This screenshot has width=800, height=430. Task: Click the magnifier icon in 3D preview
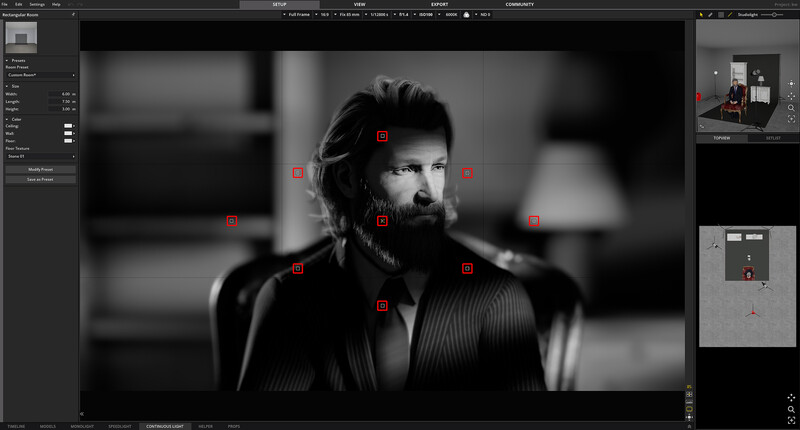pyautogui.click(x=791, y=108)
